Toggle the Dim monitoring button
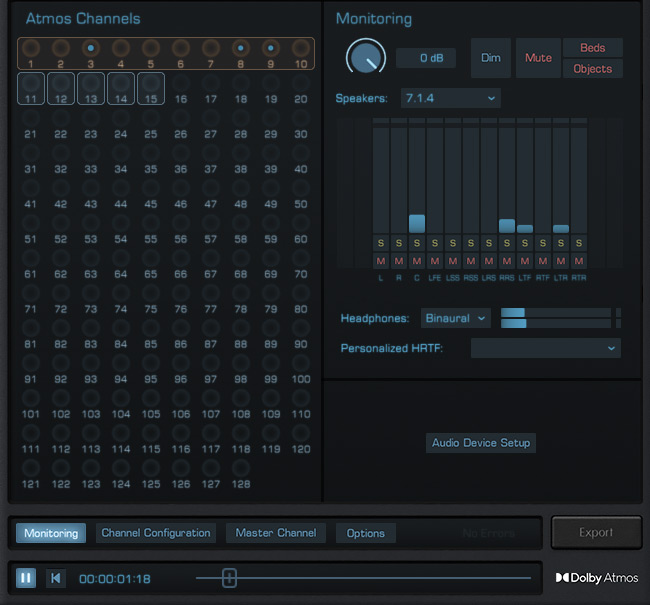Screen dimensions: 650x605 [x=490, y=58]
